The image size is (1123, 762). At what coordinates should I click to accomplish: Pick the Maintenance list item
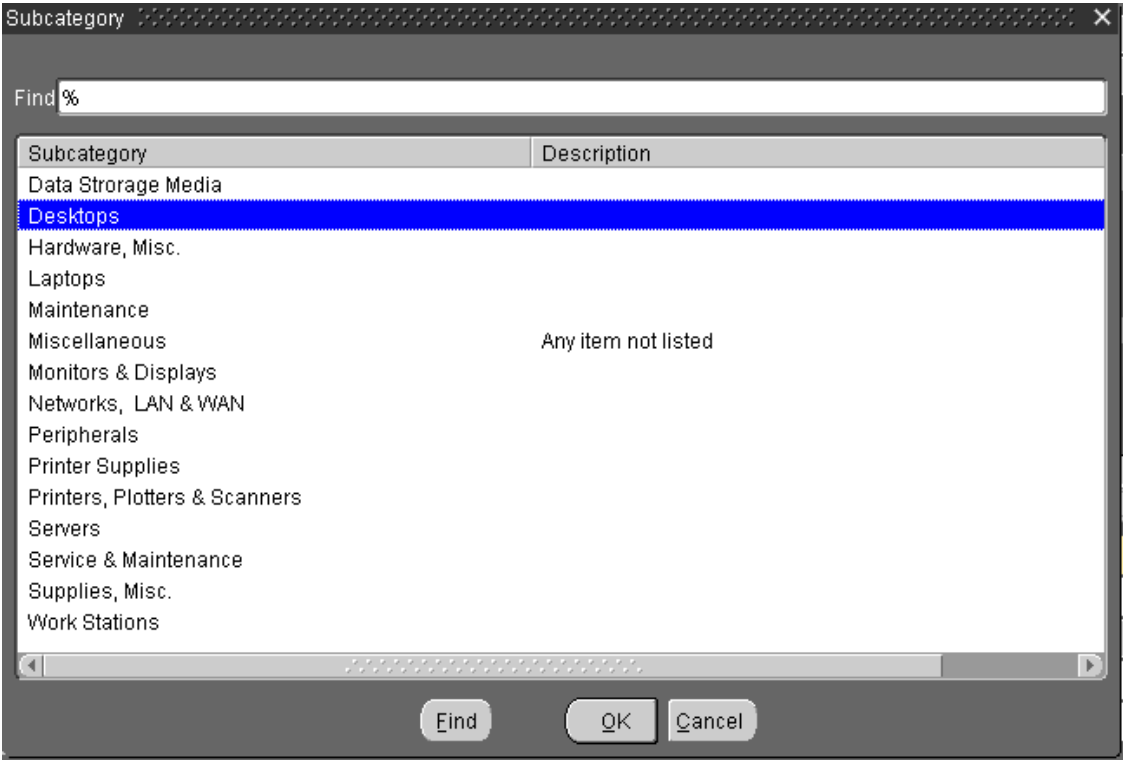click(88, 310)
